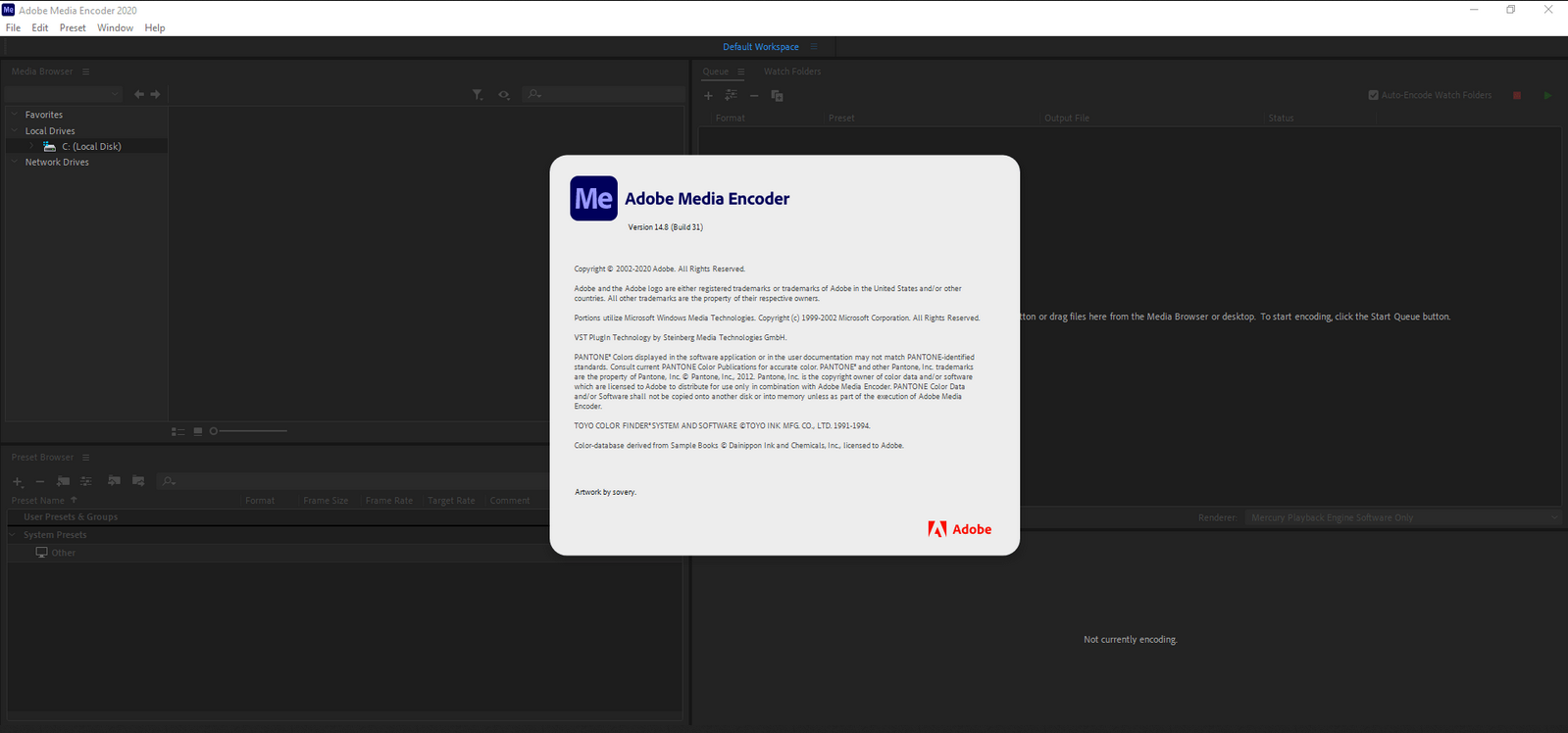Switch Media Browser to list view
This screenshot has width=1568, height=733.
coord(177,431)
